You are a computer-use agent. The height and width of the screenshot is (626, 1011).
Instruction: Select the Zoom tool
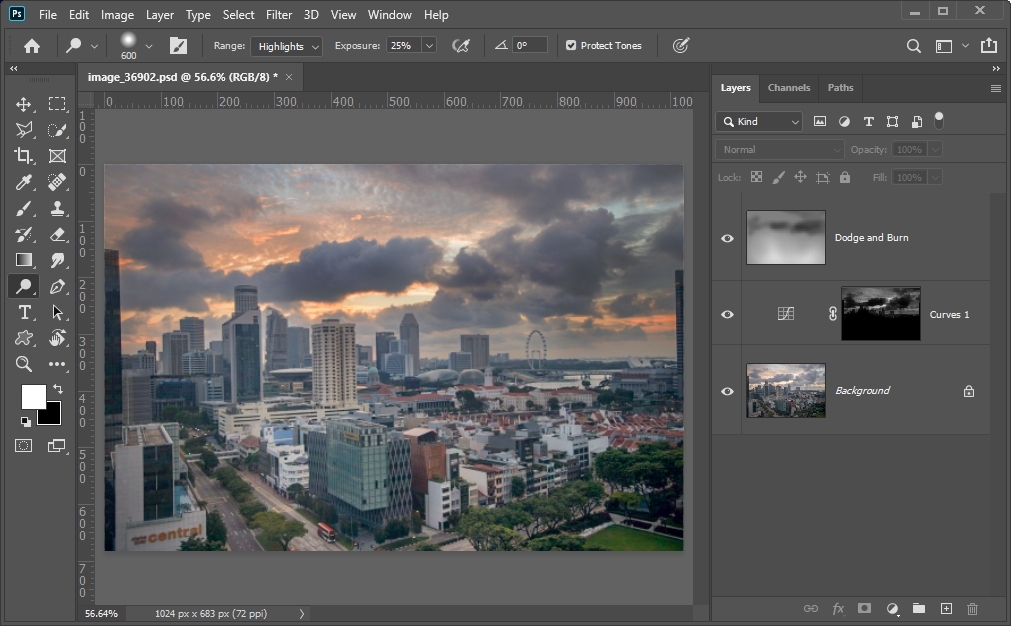pyautogui.click(x=24, y=364)
